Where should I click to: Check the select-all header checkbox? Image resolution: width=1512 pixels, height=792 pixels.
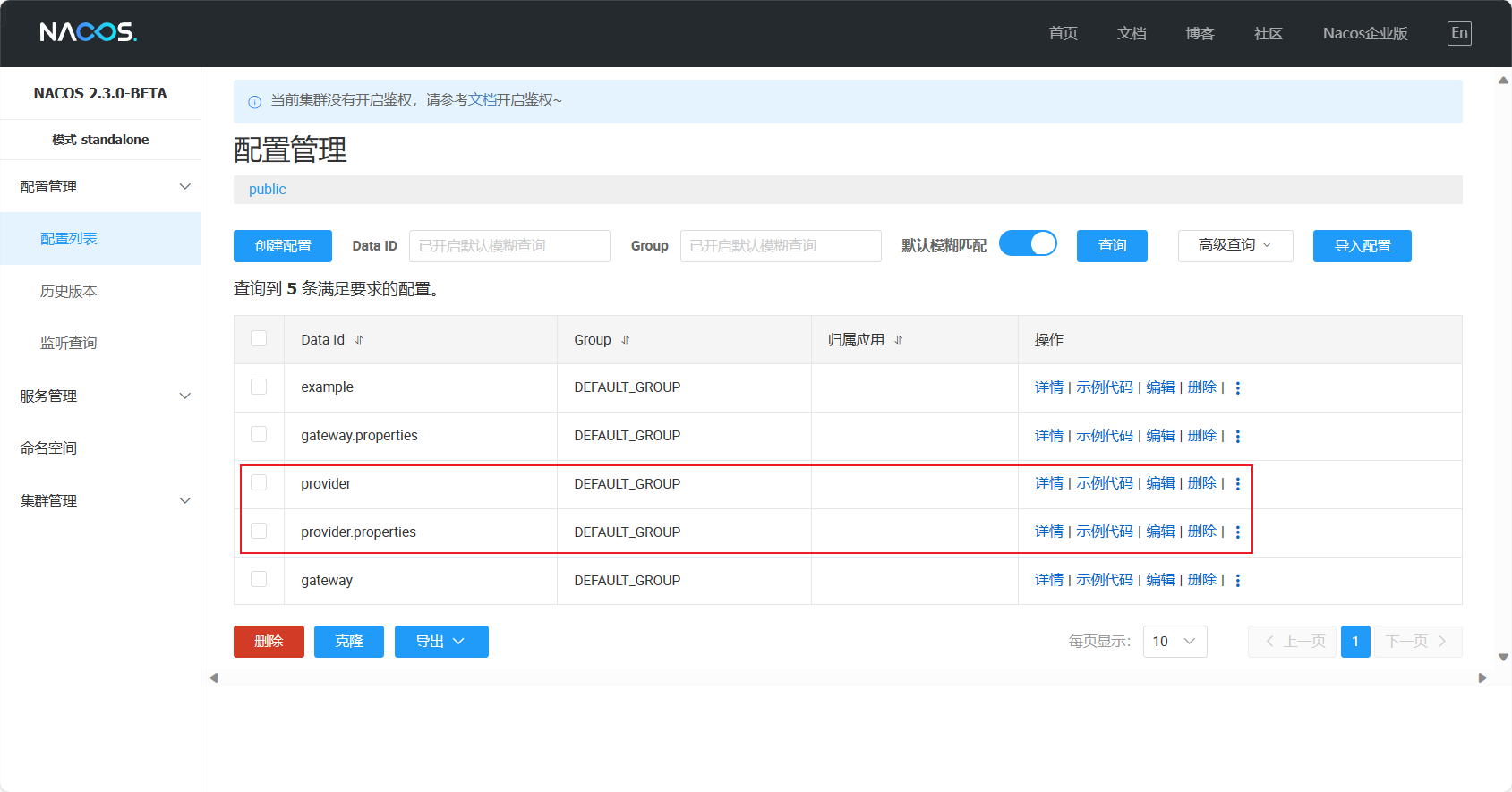click(259, 338)
